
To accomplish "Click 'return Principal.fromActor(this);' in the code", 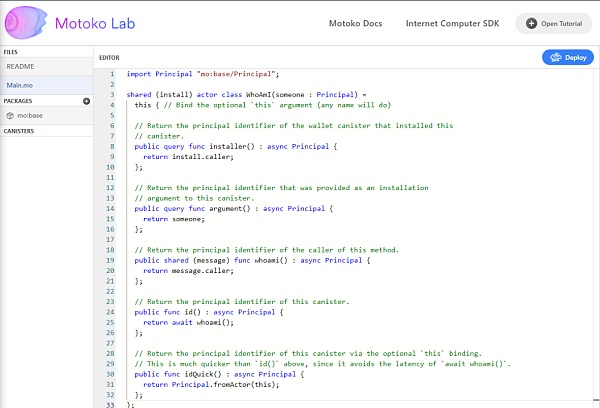I will (211, 384).
